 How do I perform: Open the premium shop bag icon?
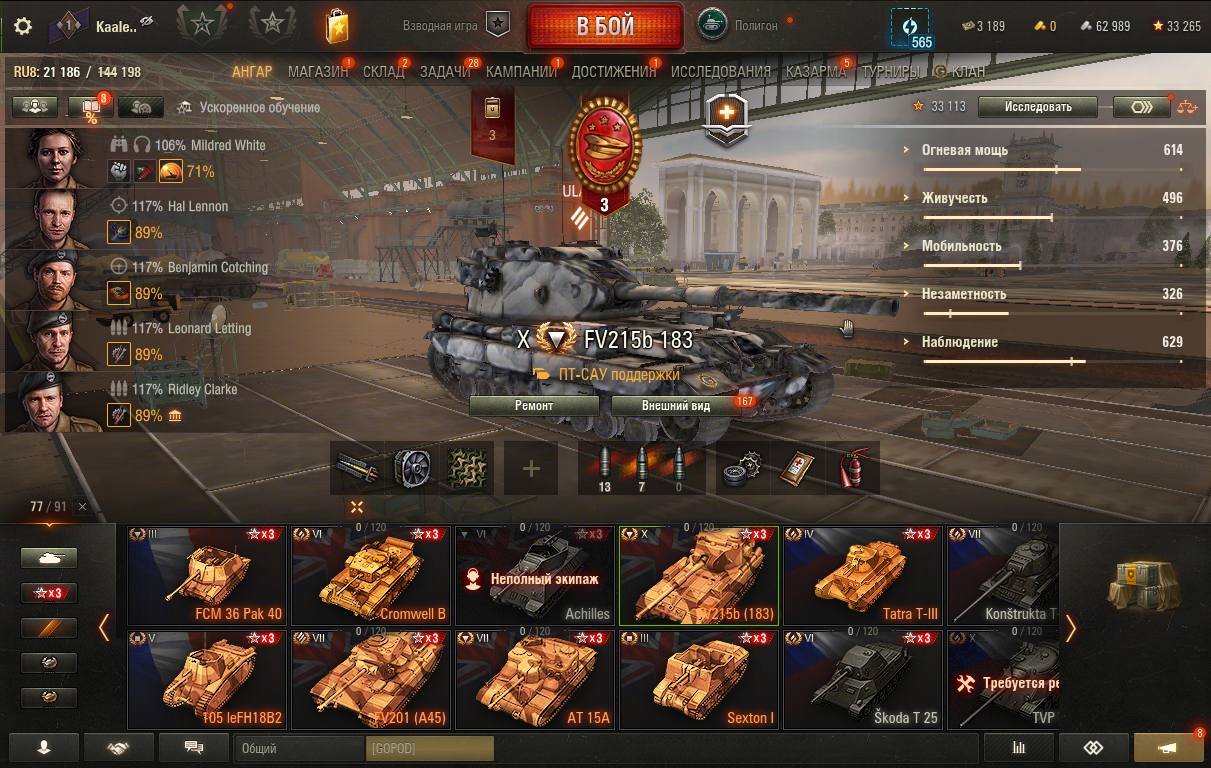tap(337, 26)
